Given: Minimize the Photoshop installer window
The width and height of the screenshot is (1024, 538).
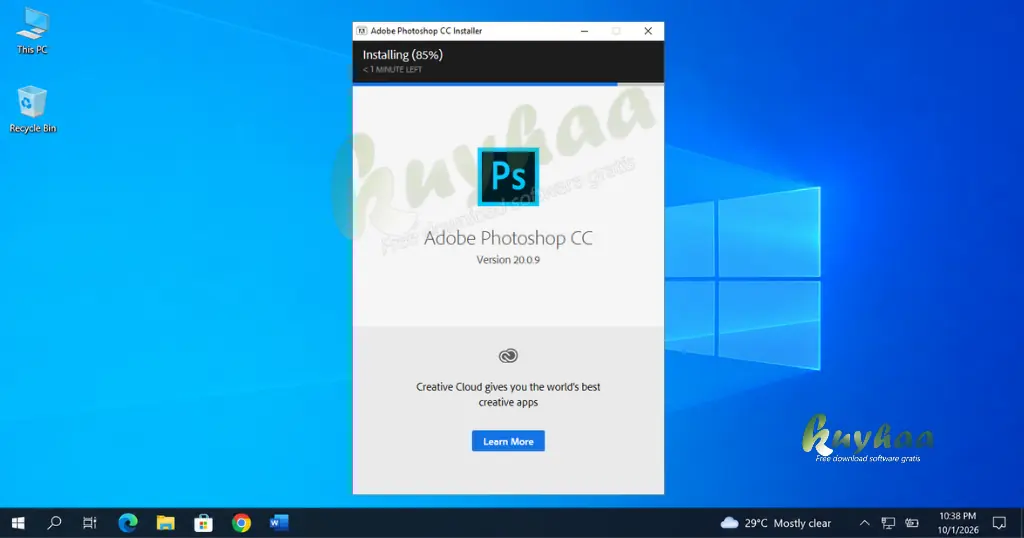Looking at the screenshot, I should pyautogui.click(x=584, y=31).
